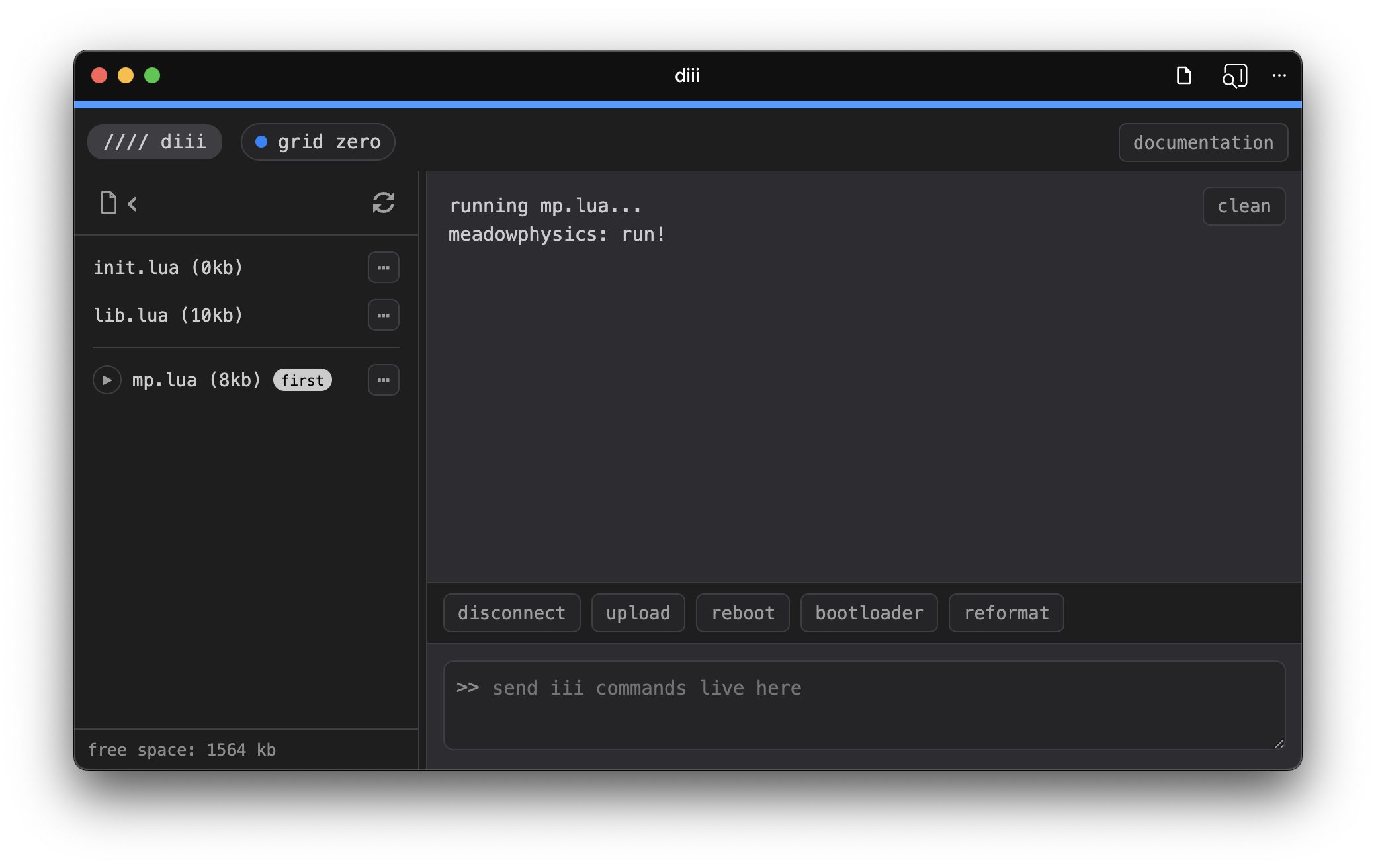Select the mp.lua (8kb) file name

[x=196, y=380]
